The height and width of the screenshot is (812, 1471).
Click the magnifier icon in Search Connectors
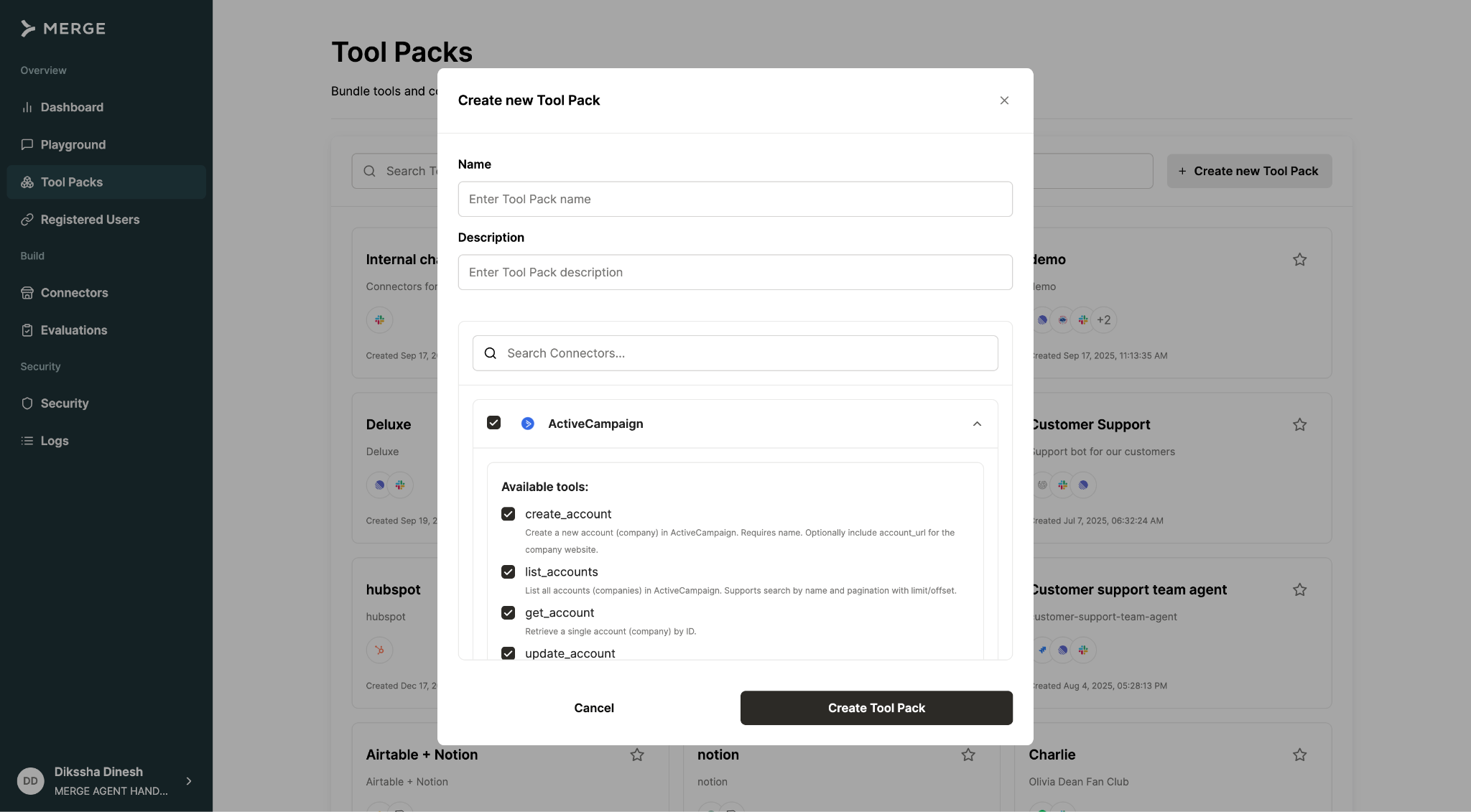[x=491, y=353]
